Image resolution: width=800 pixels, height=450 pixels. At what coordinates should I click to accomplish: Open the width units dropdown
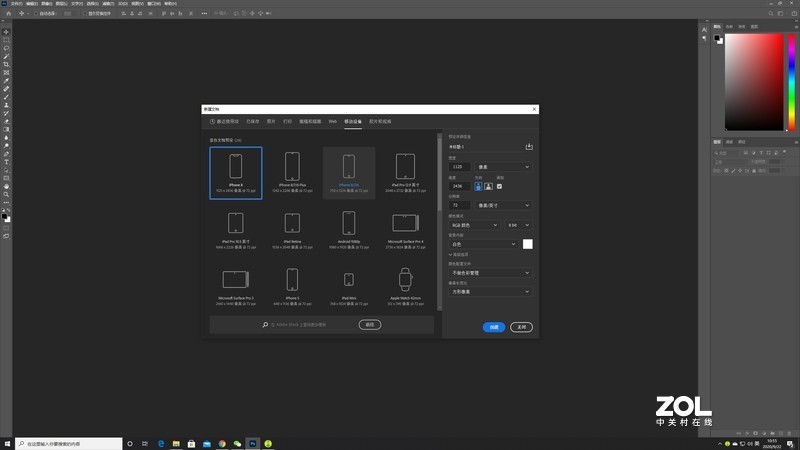coord(503,166)
